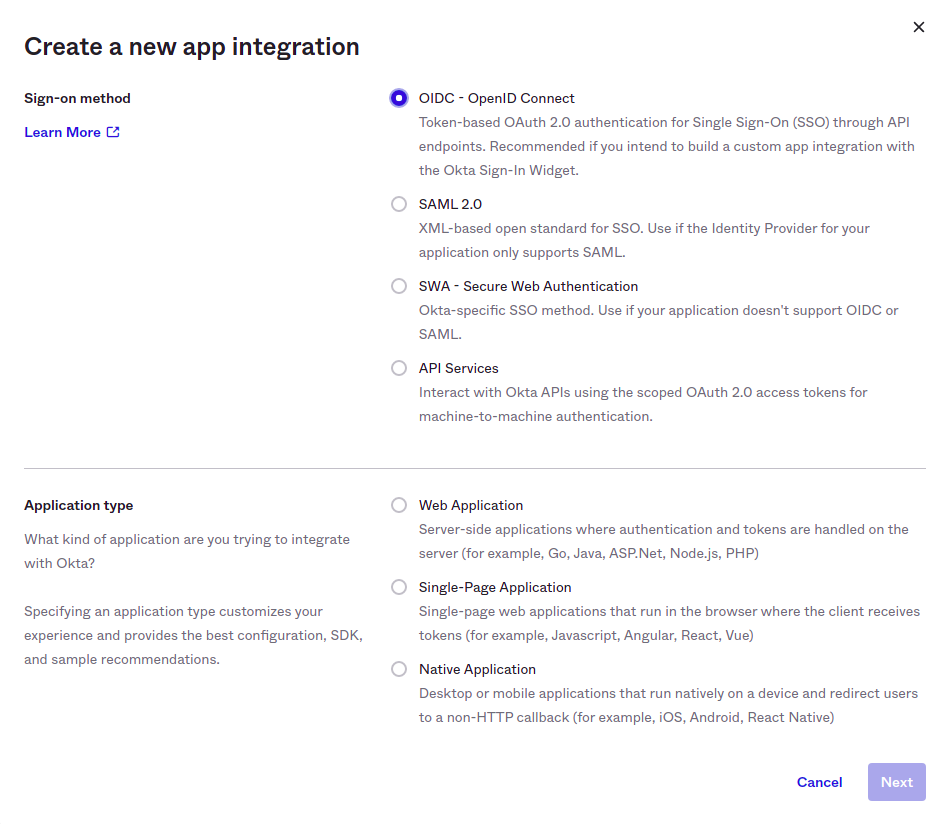Click the Cancel button

[819, 782]
